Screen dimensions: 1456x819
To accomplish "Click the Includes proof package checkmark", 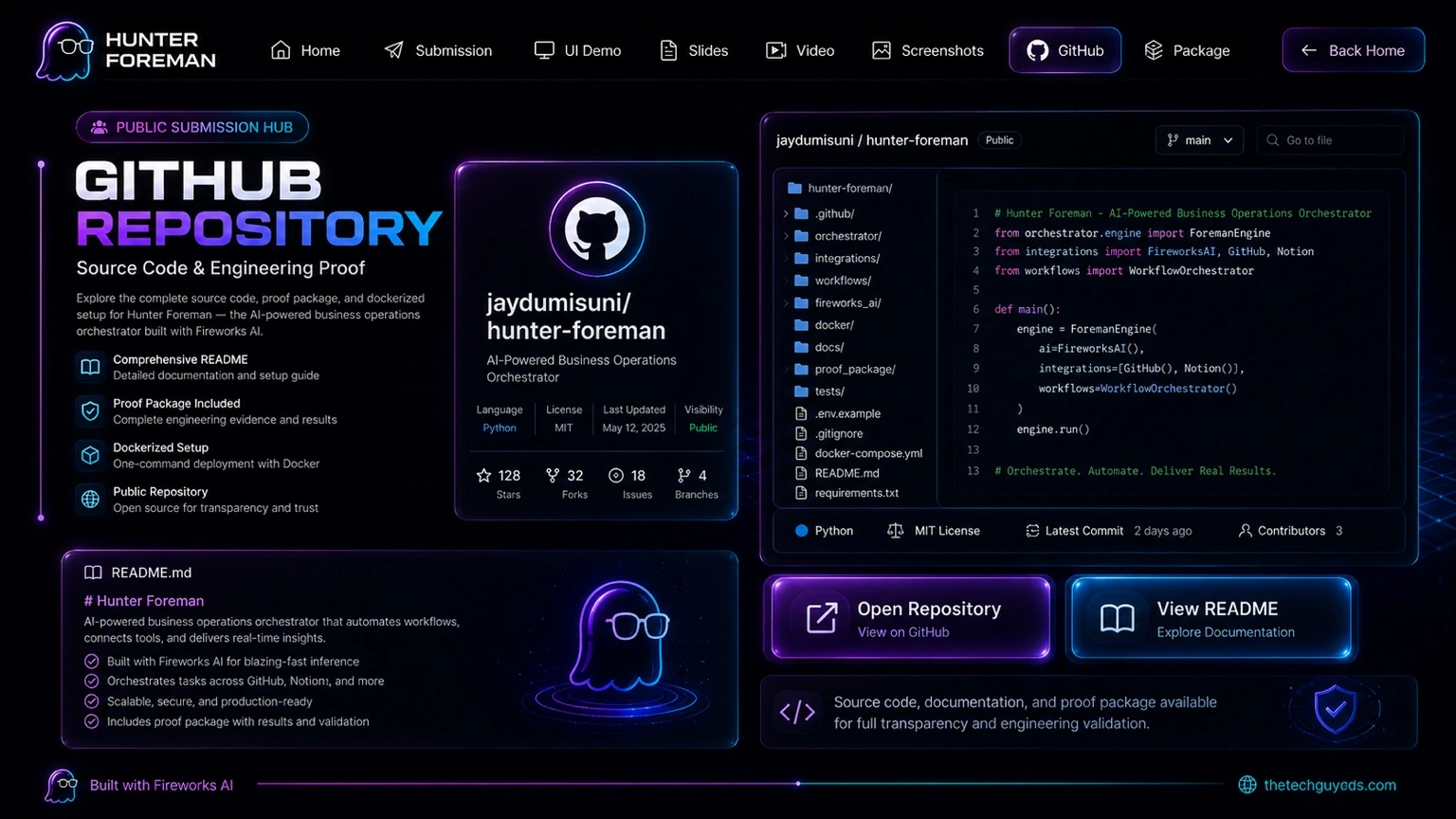I will click(92, 721).
